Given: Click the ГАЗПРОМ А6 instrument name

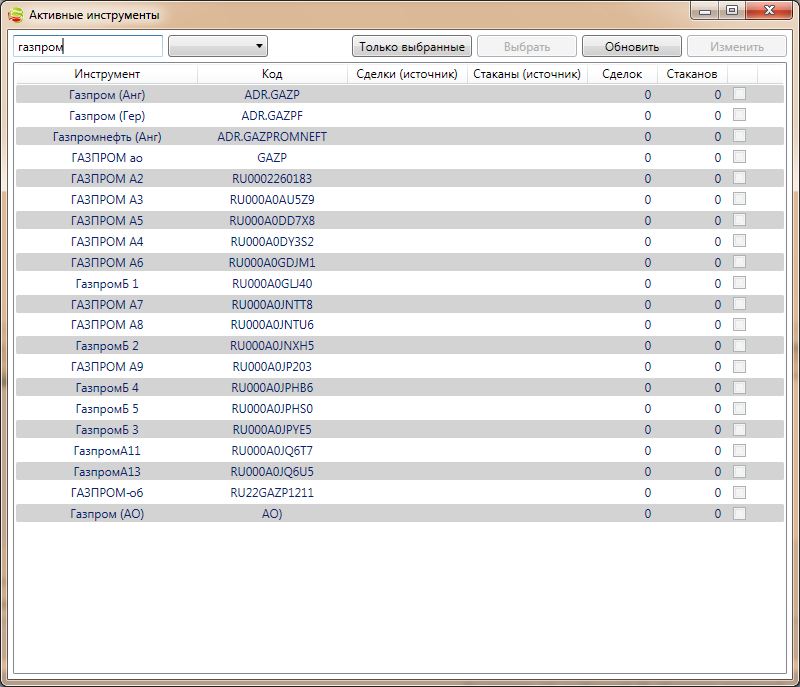Looking at the screenshot, I should tap(107, 263).
